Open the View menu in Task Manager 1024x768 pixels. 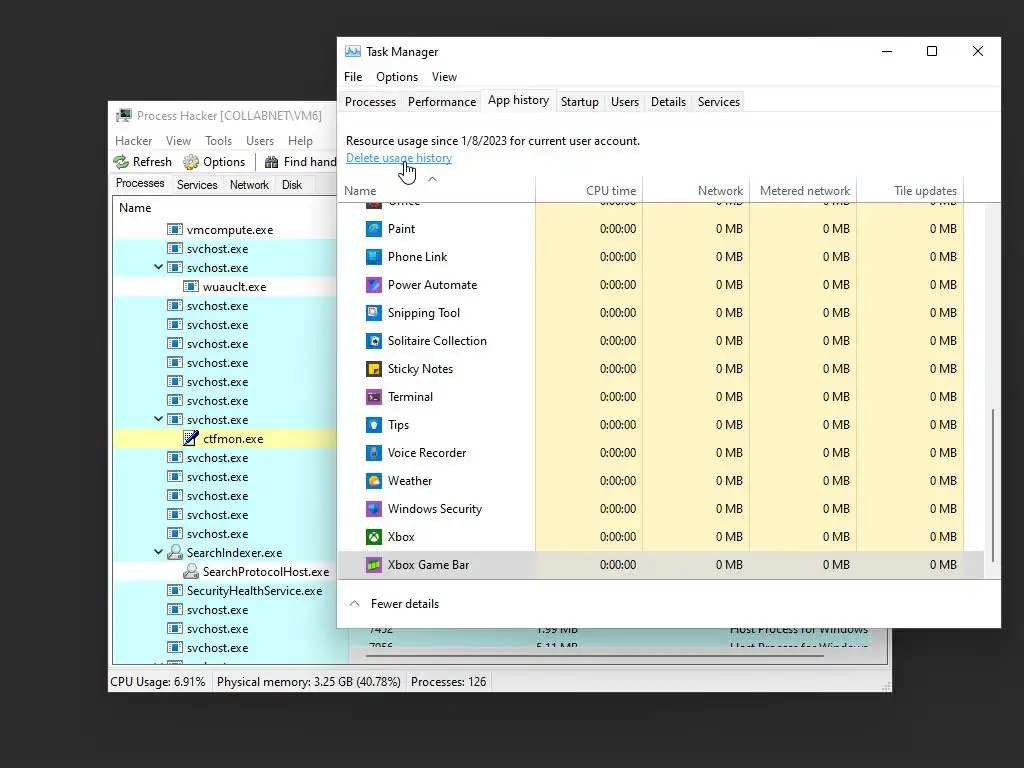[444, 77]
